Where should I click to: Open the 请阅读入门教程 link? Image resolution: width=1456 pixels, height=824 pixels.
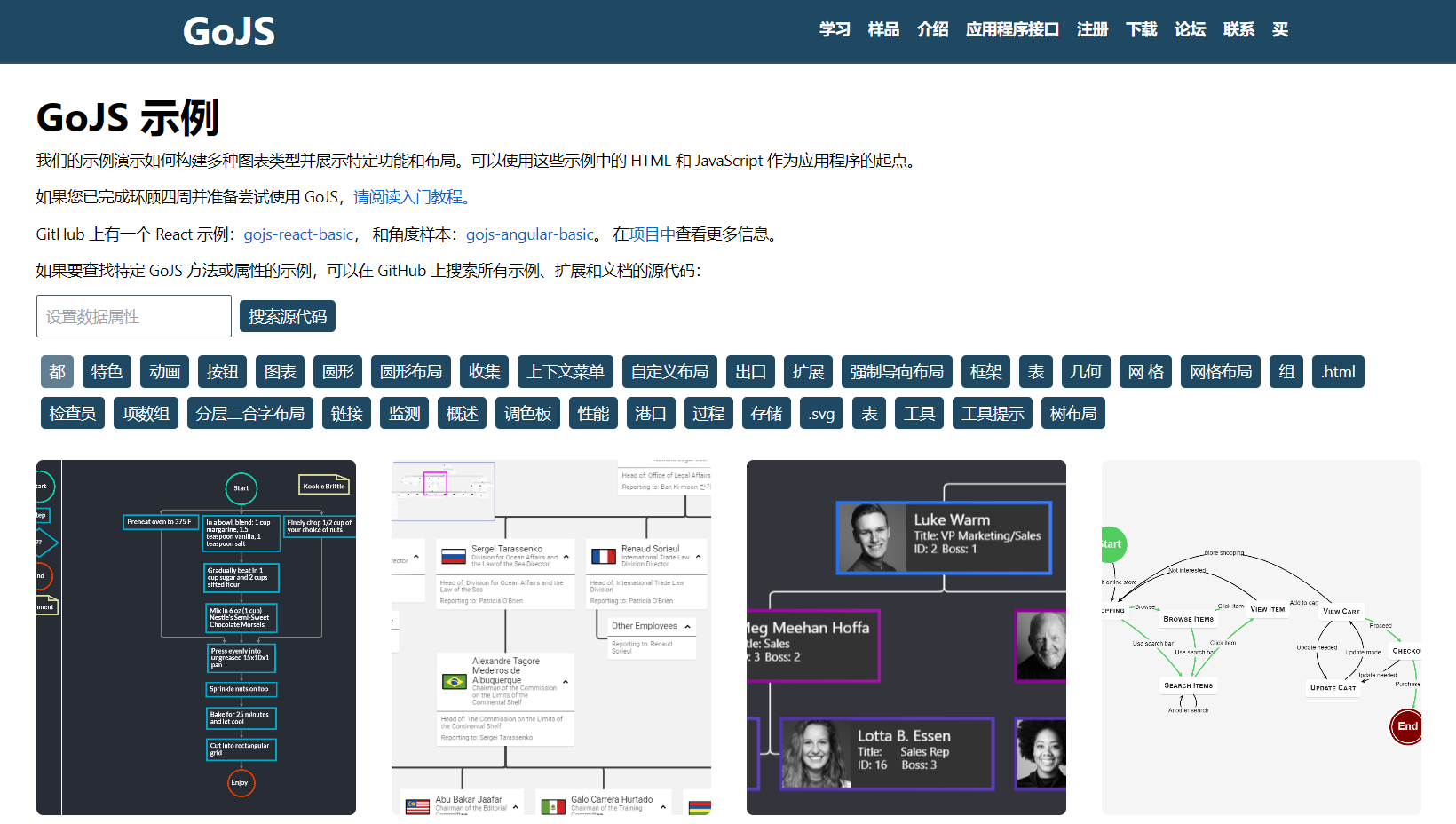coord(408,197)
